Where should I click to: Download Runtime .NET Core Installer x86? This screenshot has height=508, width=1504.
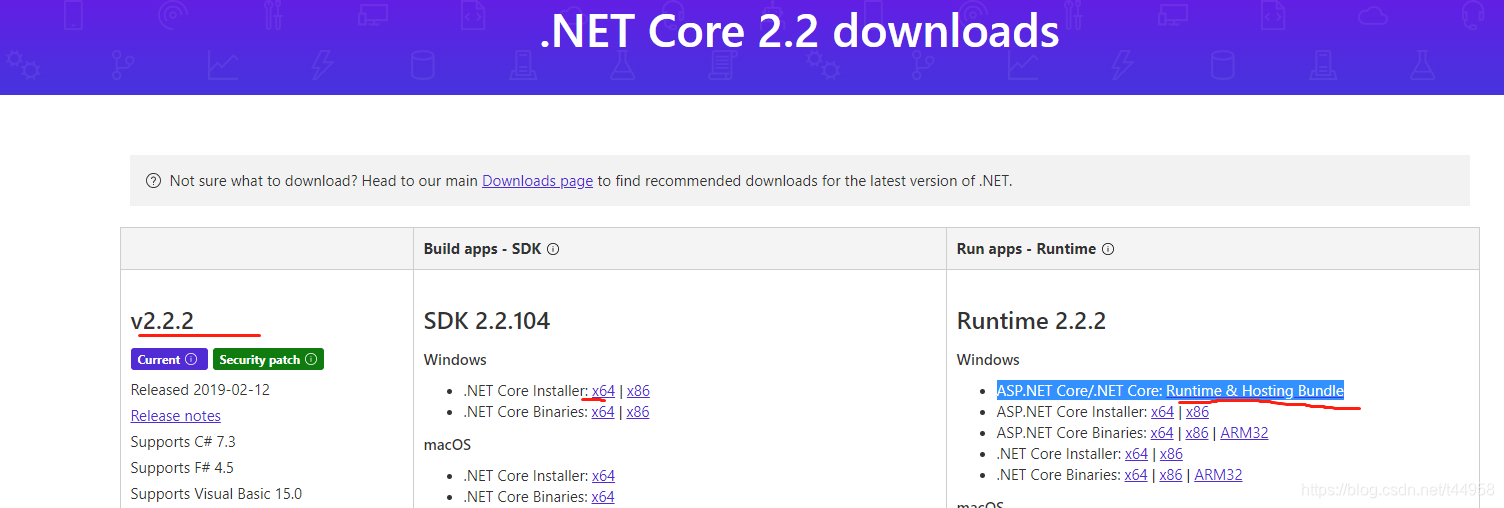click(x=1171, y=454)
